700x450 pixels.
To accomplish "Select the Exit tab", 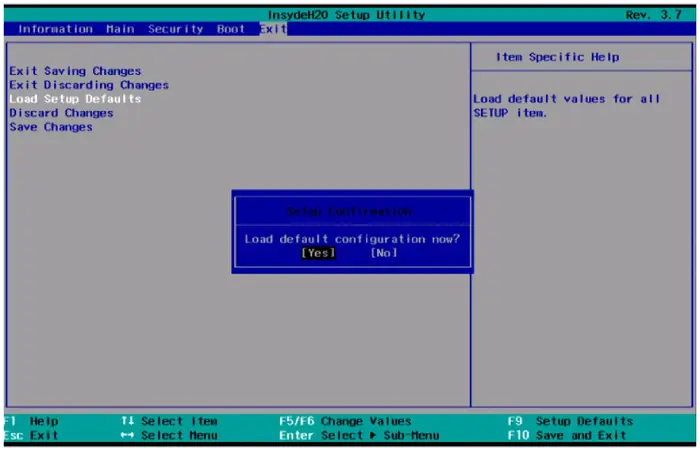I will coord(273,29).
